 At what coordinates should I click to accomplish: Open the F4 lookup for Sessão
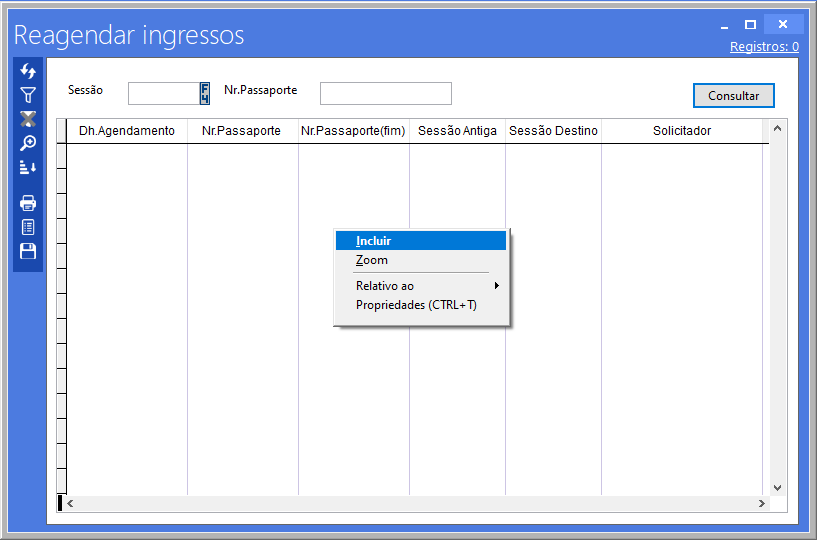[x=205, y=93]
